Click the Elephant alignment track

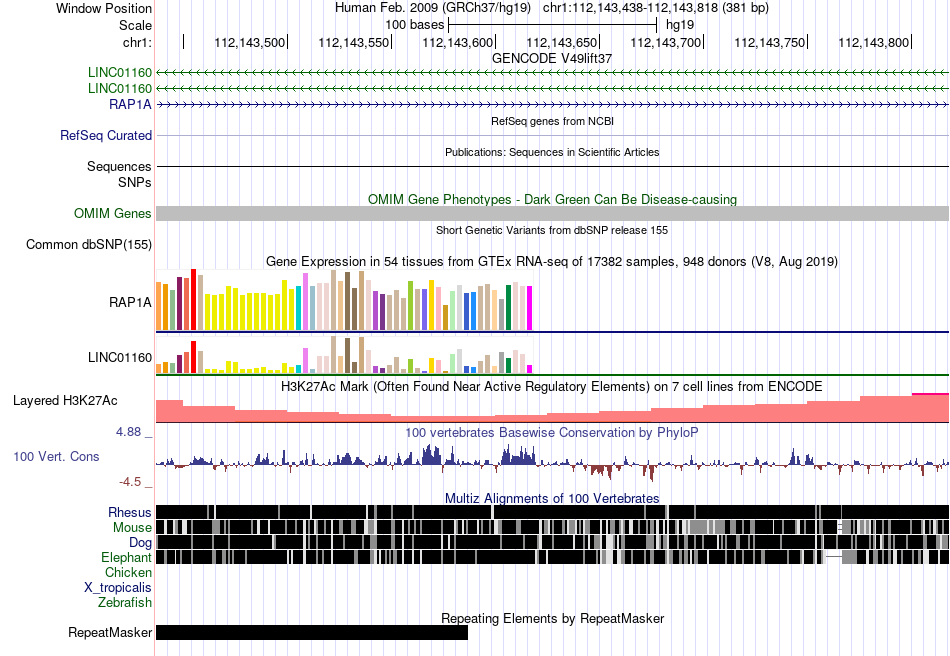click(x=552, y=557)
